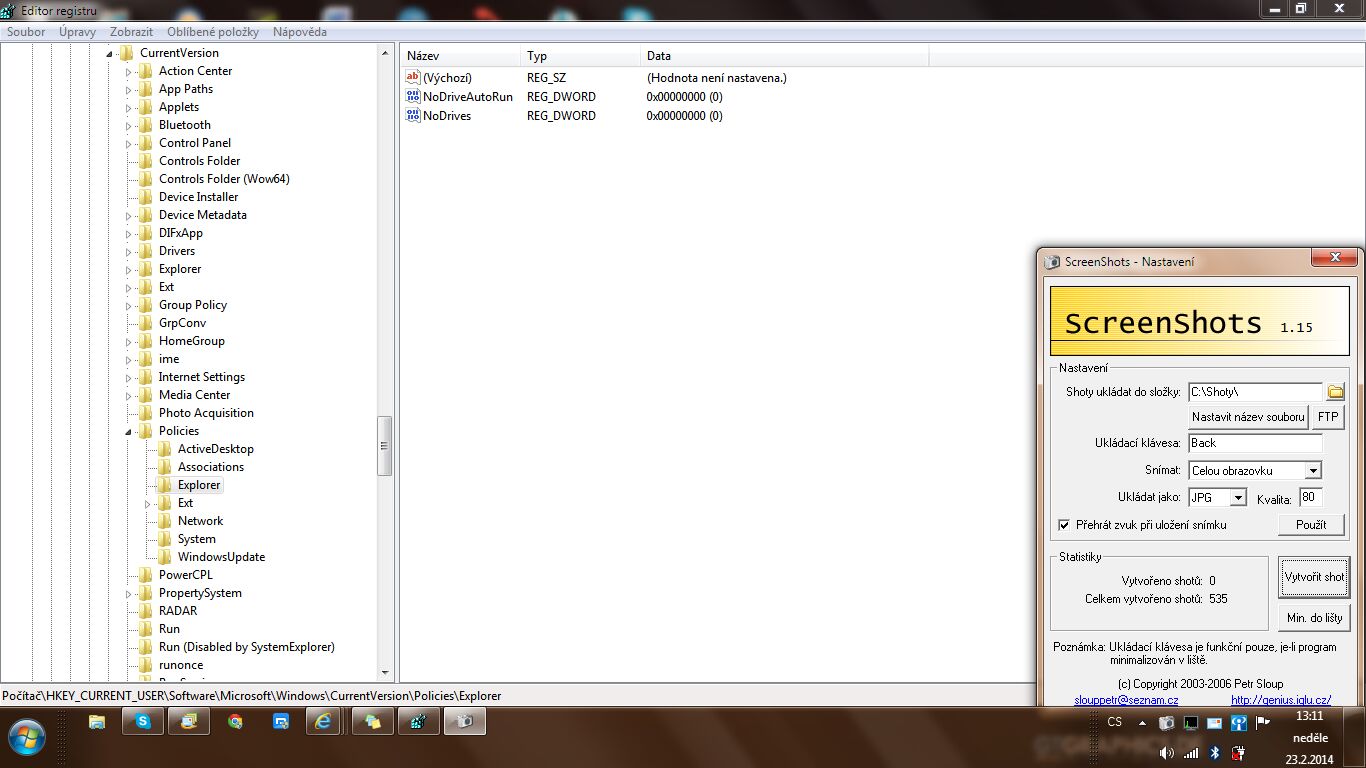The width and height of the screenshot is (1366, 768).
Task: Open the Action Center flag icon
Action: [1263, 723]
